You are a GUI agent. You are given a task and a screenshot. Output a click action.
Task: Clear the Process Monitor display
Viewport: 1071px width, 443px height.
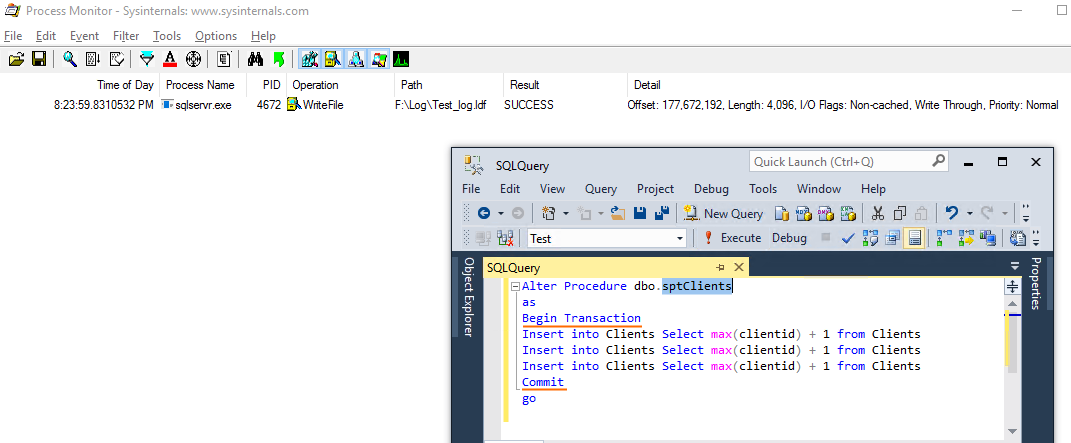tap(116, 59)
